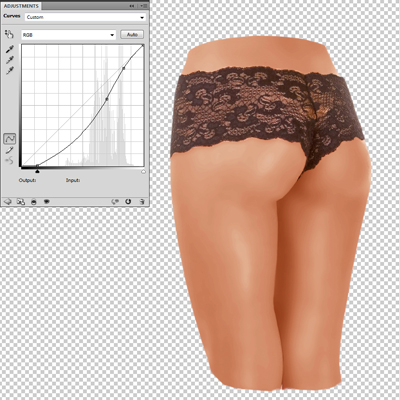Open the RGB channel dropdown
This screenshot has height=400, width=400.
(x=69, y=35)
